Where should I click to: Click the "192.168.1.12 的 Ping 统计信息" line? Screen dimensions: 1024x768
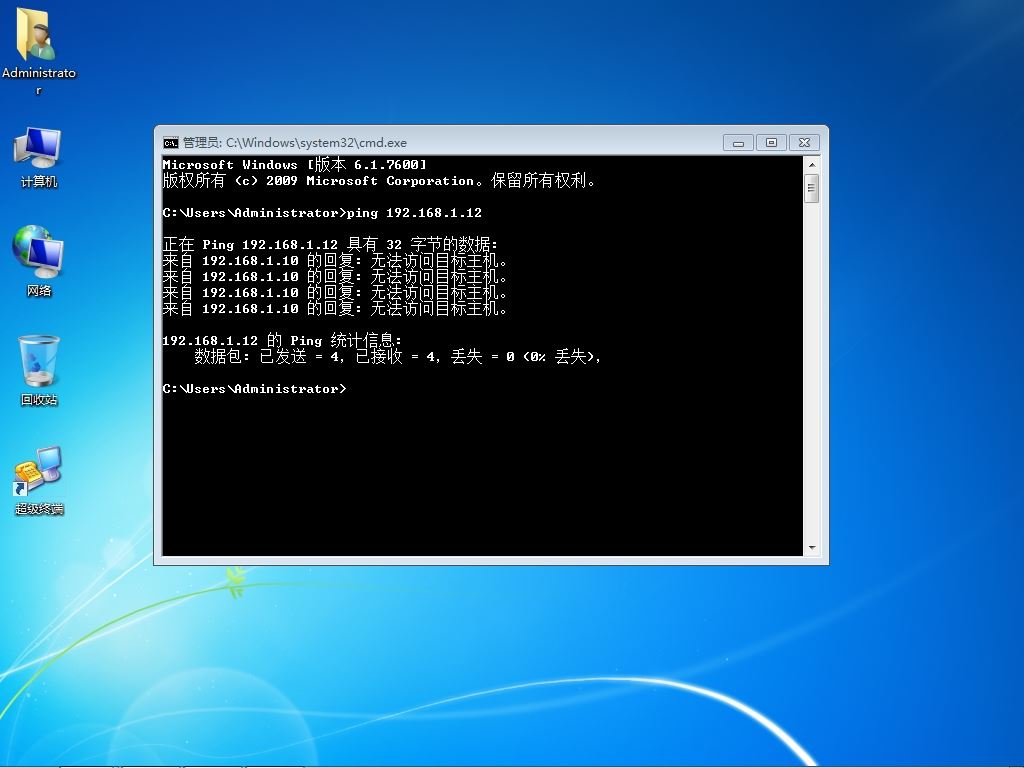pos(282,340)
